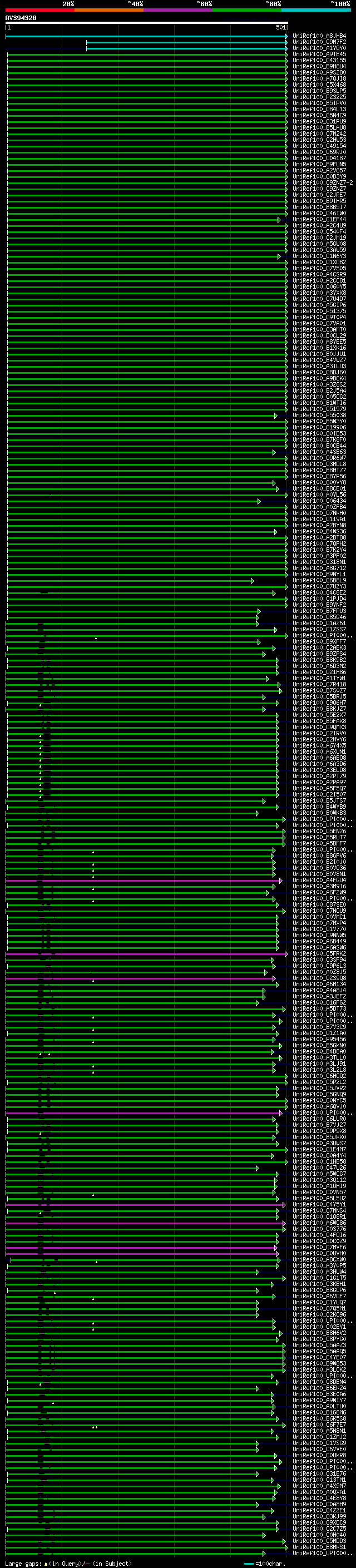Select the UniRef100_A1TYW1 label
Viewport: 356px width, 1568px height.
(319, 679)
